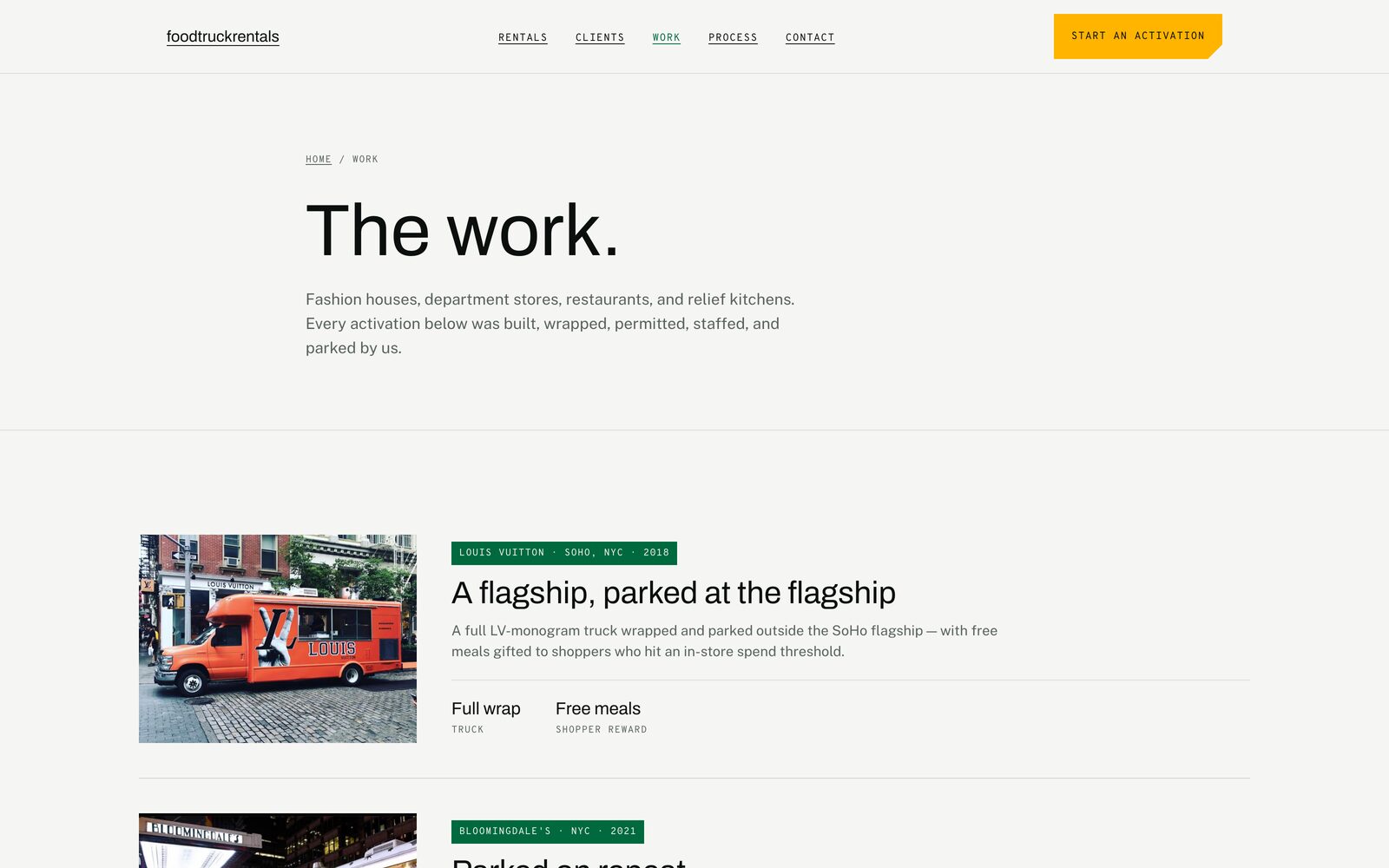
Task: Click the Work breadcrumb text
Action: tap(365, 159)
